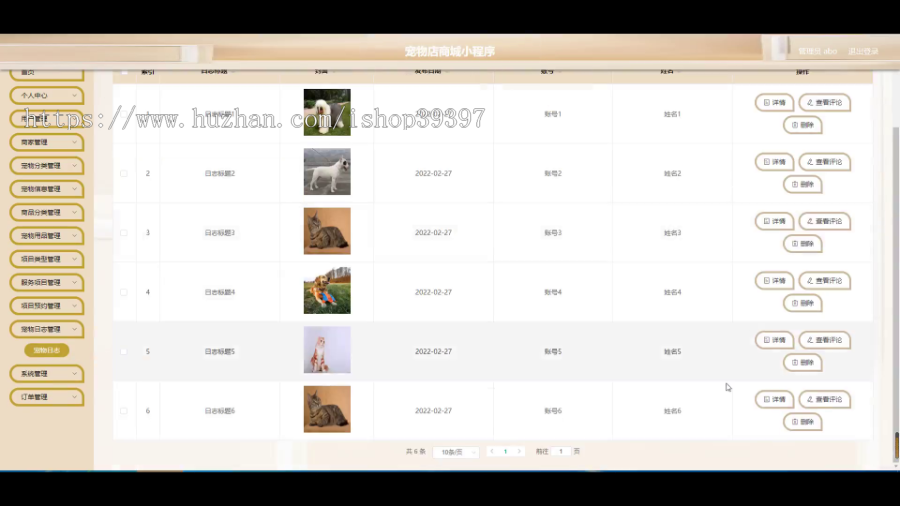900x506 pixels.
Task: Tick the checkbox for row 6
Action: (x=124, y=411)
